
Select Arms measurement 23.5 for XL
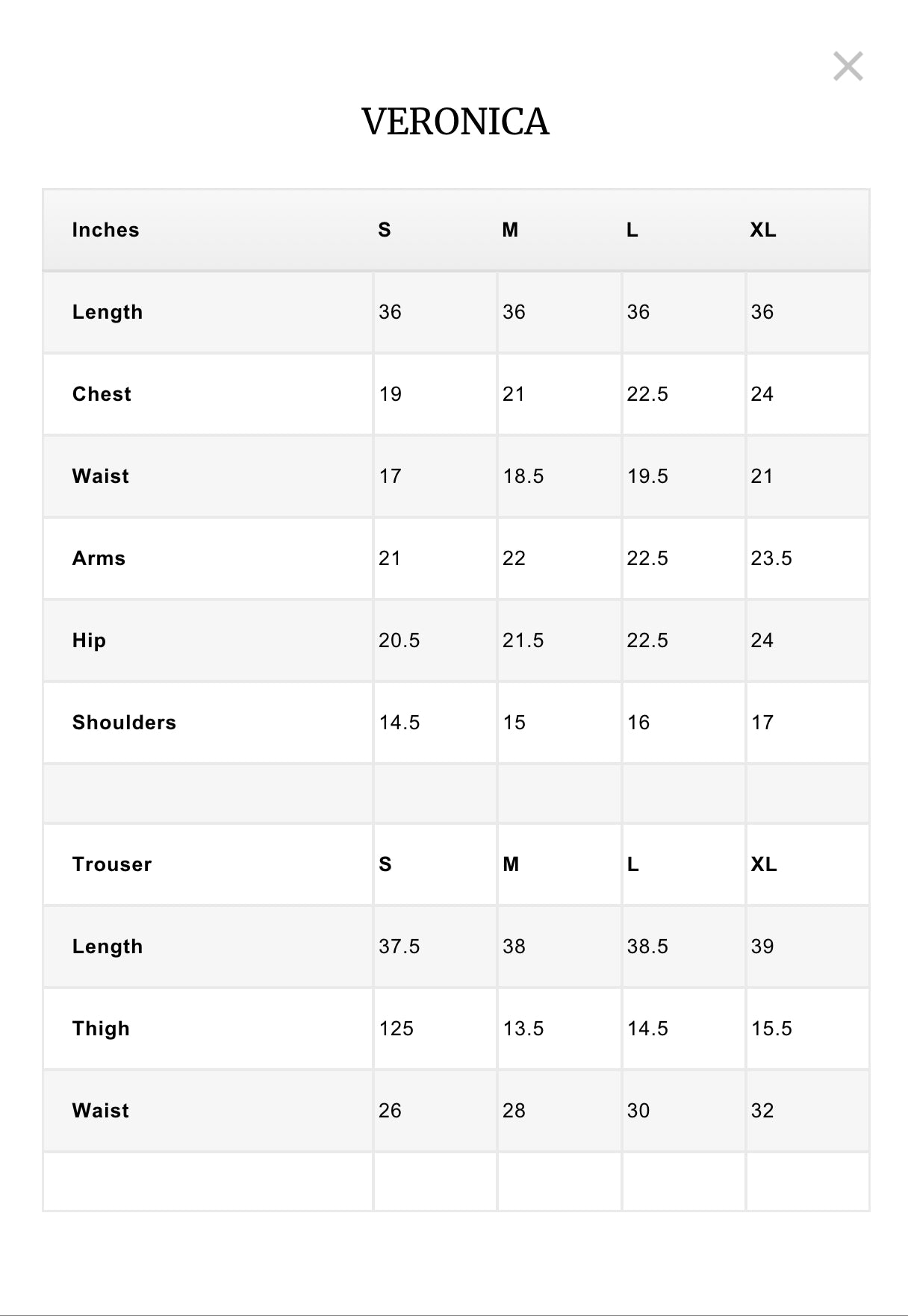771,558
